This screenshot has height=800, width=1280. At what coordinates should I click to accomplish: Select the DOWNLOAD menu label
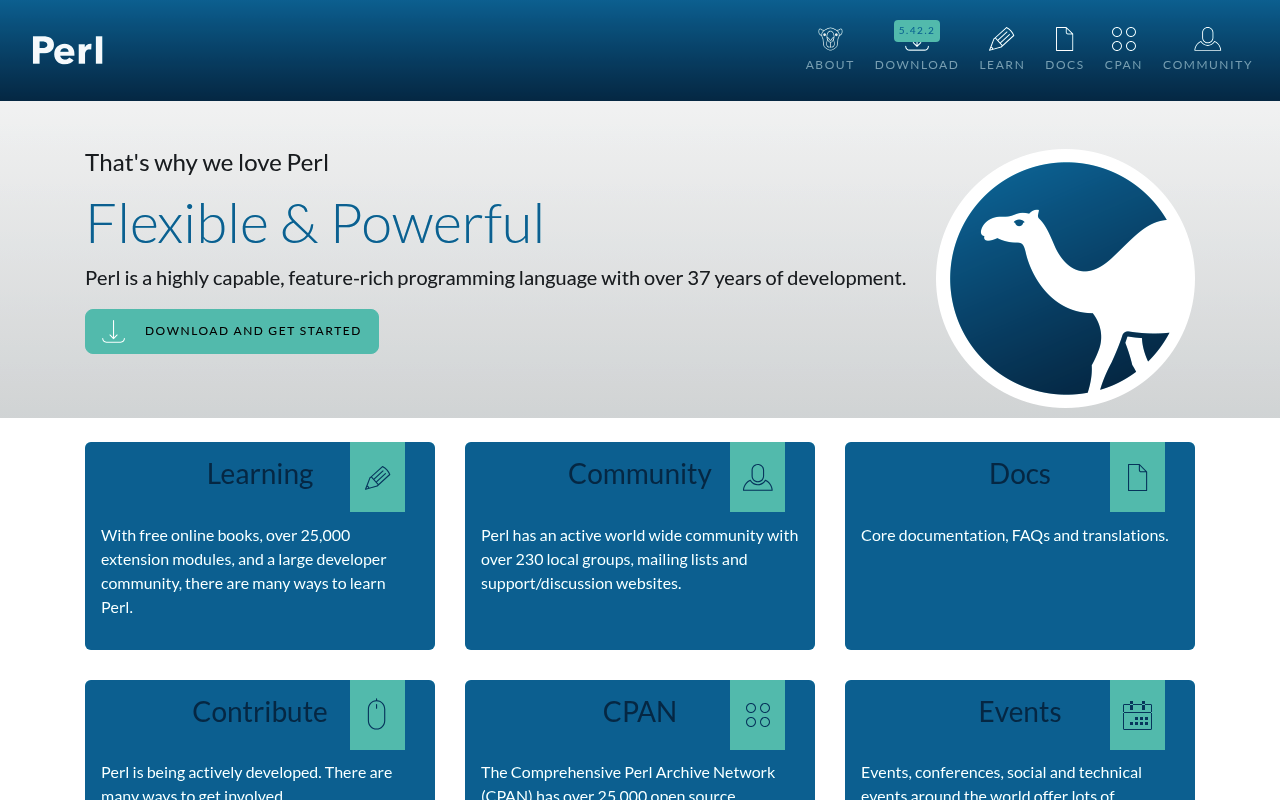(x=917, y=65)
